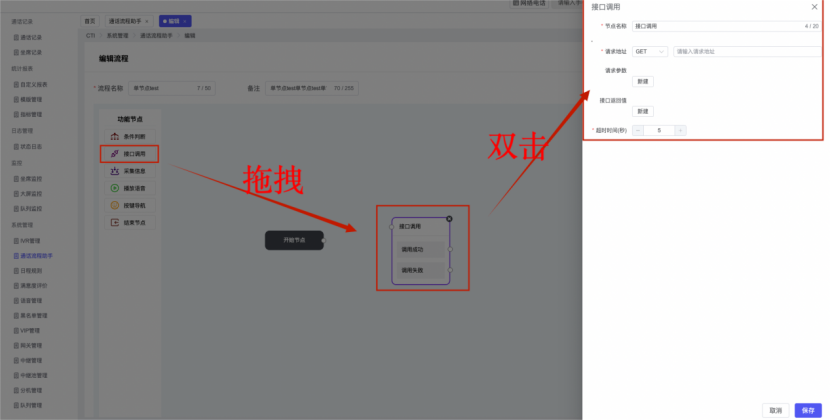Click 新建 under 接口返回值
Image resolution: width=830 pixels, height=420 pixels.
[642, 111]
